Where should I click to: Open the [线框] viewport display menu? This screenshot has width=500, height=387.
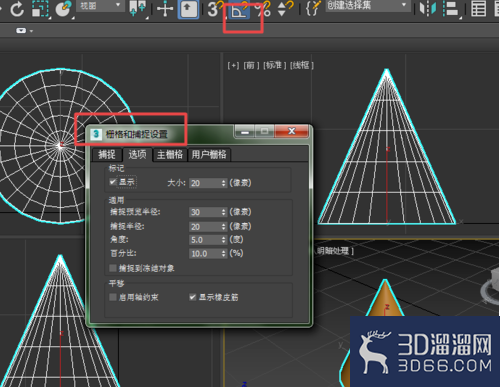(302, 65)
